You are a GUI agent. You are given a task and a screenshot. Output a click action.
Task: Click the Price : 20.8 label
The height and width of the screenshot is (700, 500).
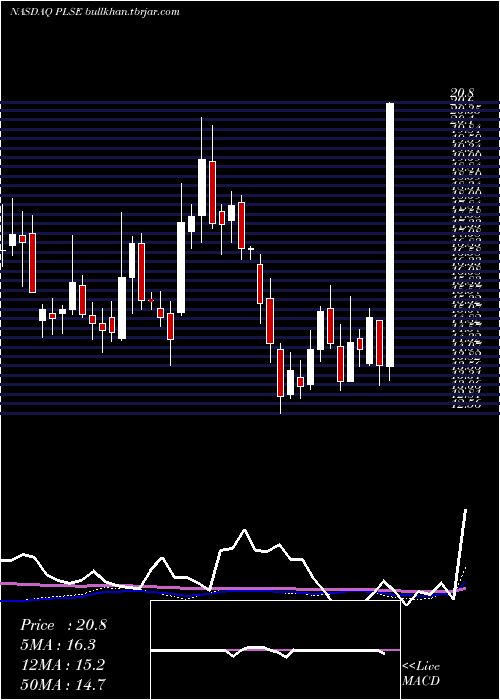[63, 625]
